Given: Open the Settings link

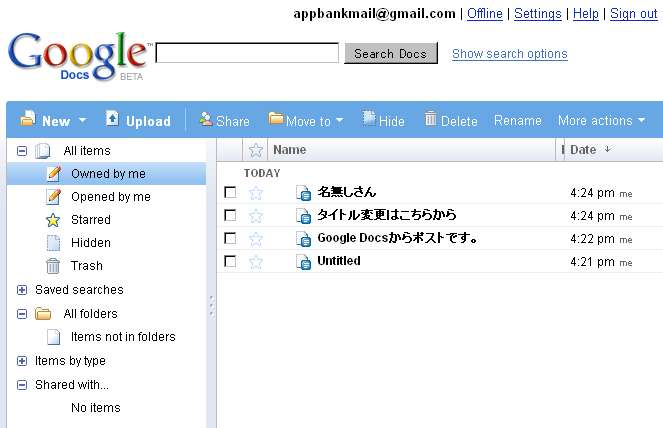Looking at the screenshot, I should (537, 14).
